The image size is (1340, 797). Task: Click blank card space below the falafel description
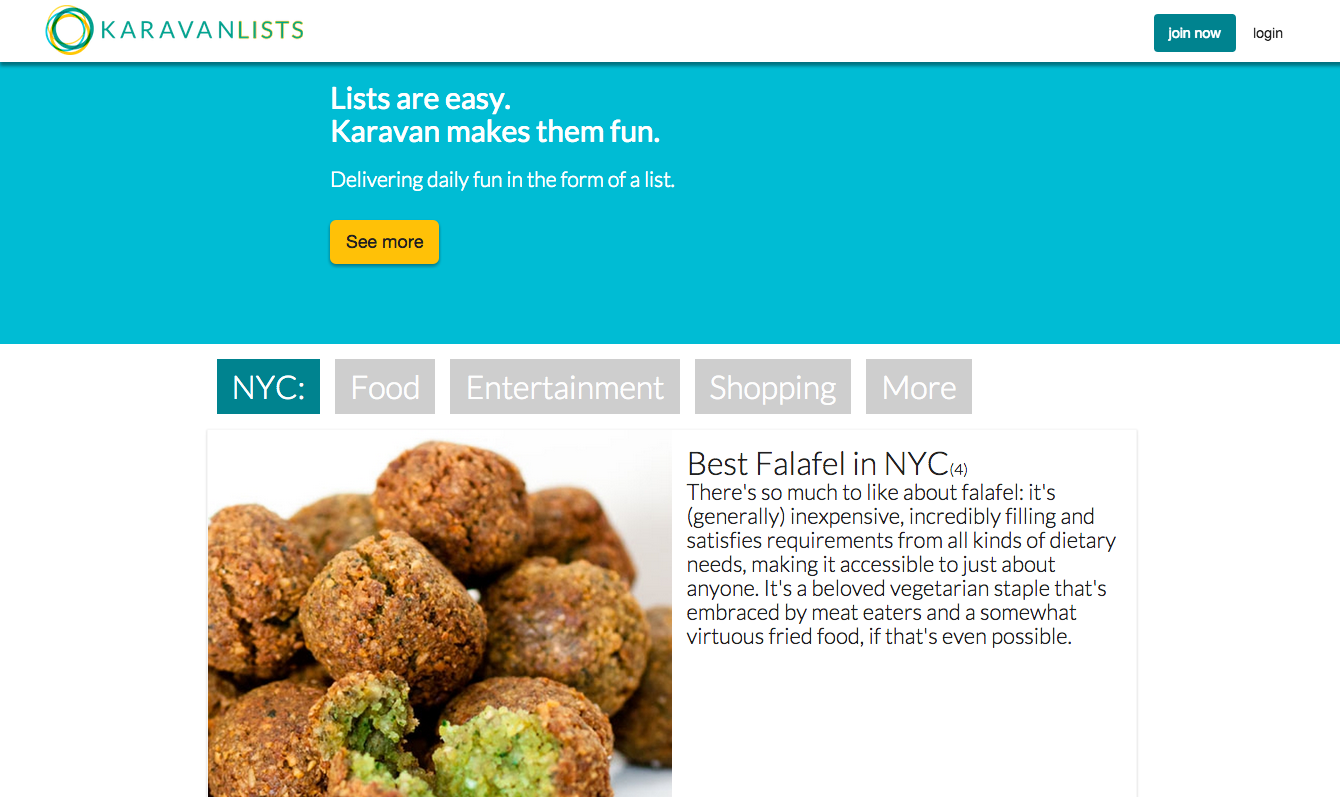[905, 725]
